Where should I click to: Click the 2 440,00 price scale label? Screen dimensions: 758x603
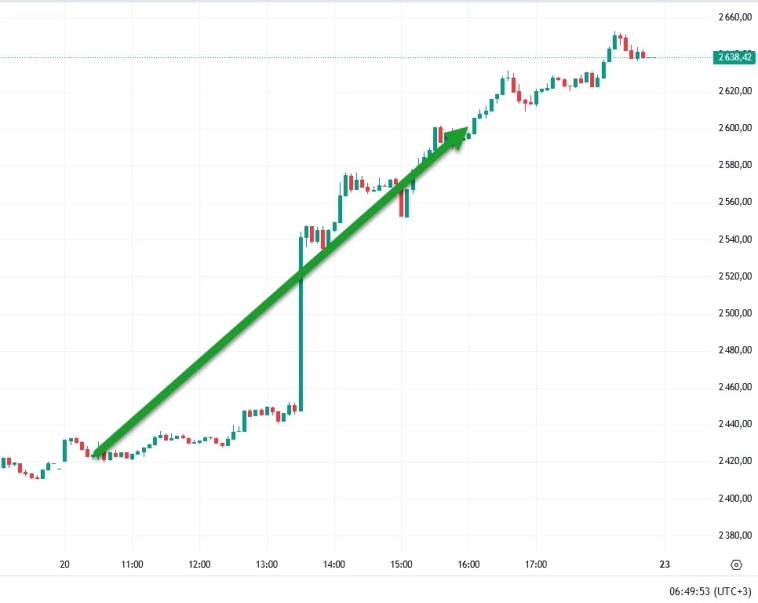pos(735,424)
